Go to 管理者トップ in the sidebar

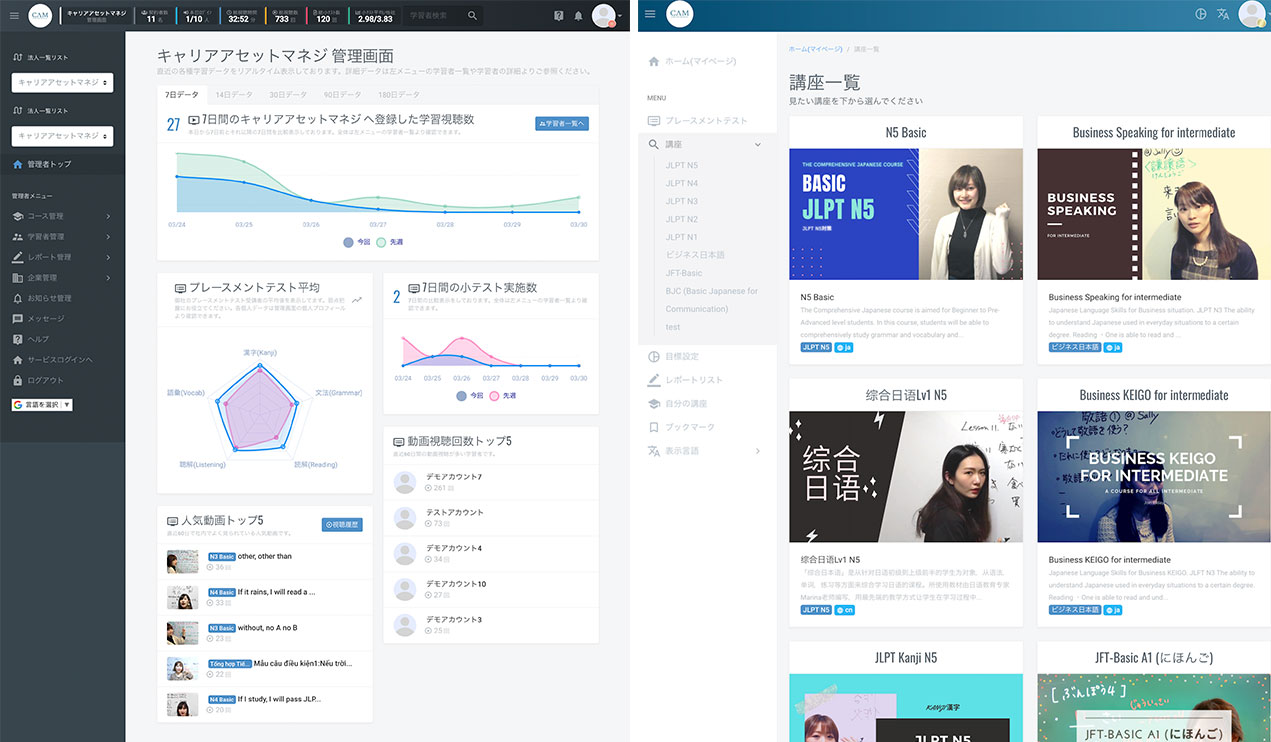click(x=62, y=164)
